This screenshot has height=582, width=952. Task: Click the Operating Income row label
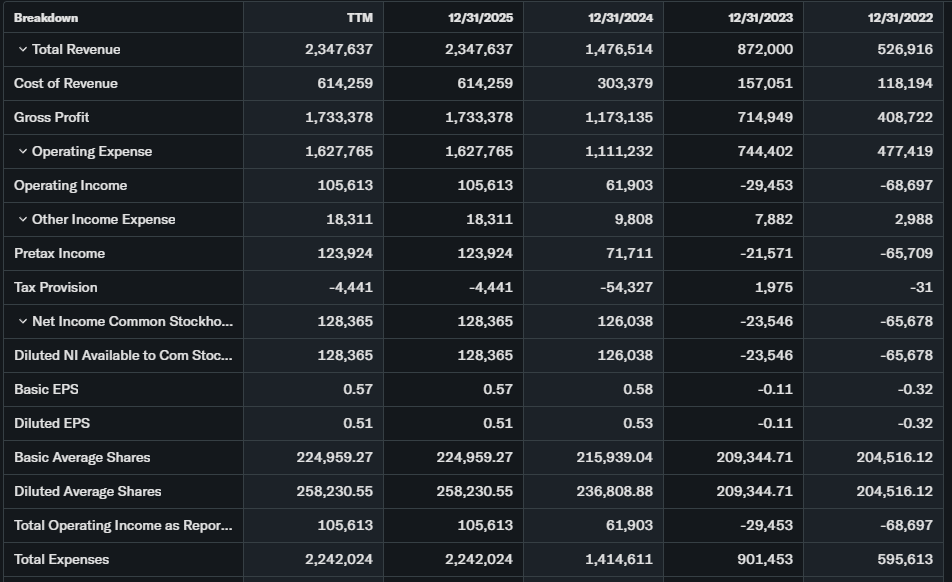point(71,186)
